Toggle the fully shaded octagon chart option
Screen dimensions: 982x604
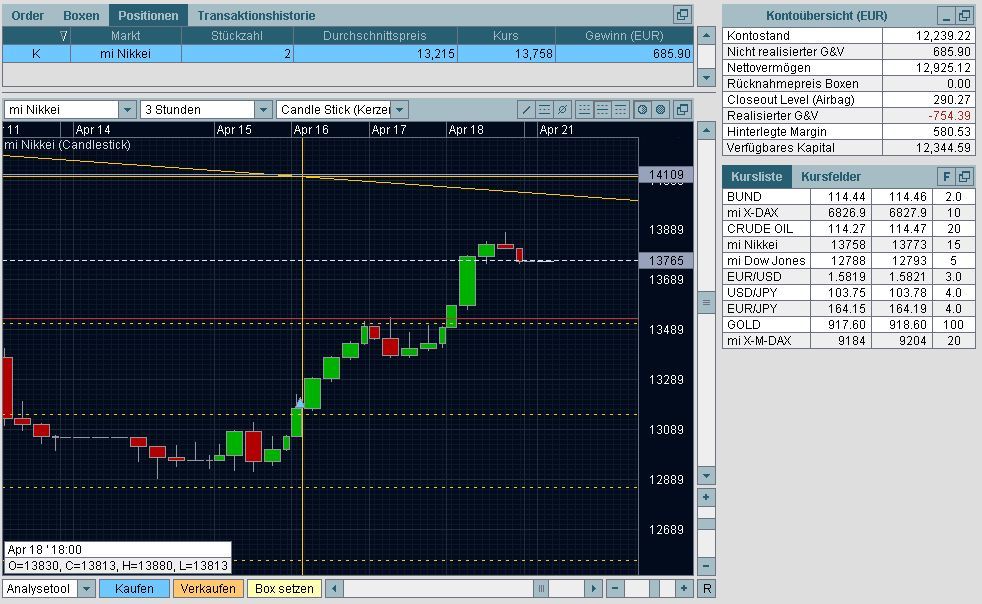click(660, 110)
